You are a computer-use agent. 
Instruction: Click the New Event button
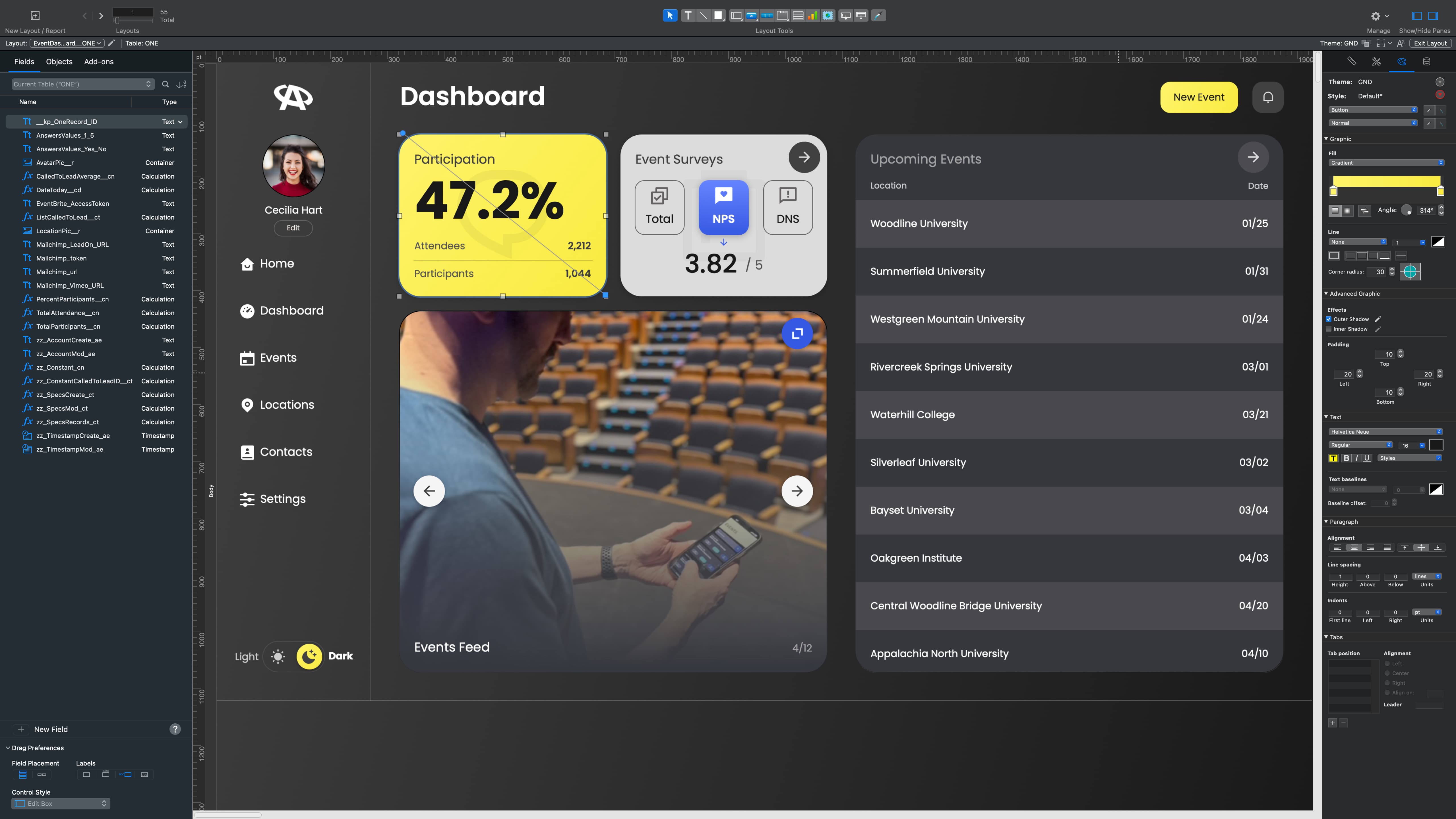[x=1199, y=97]
